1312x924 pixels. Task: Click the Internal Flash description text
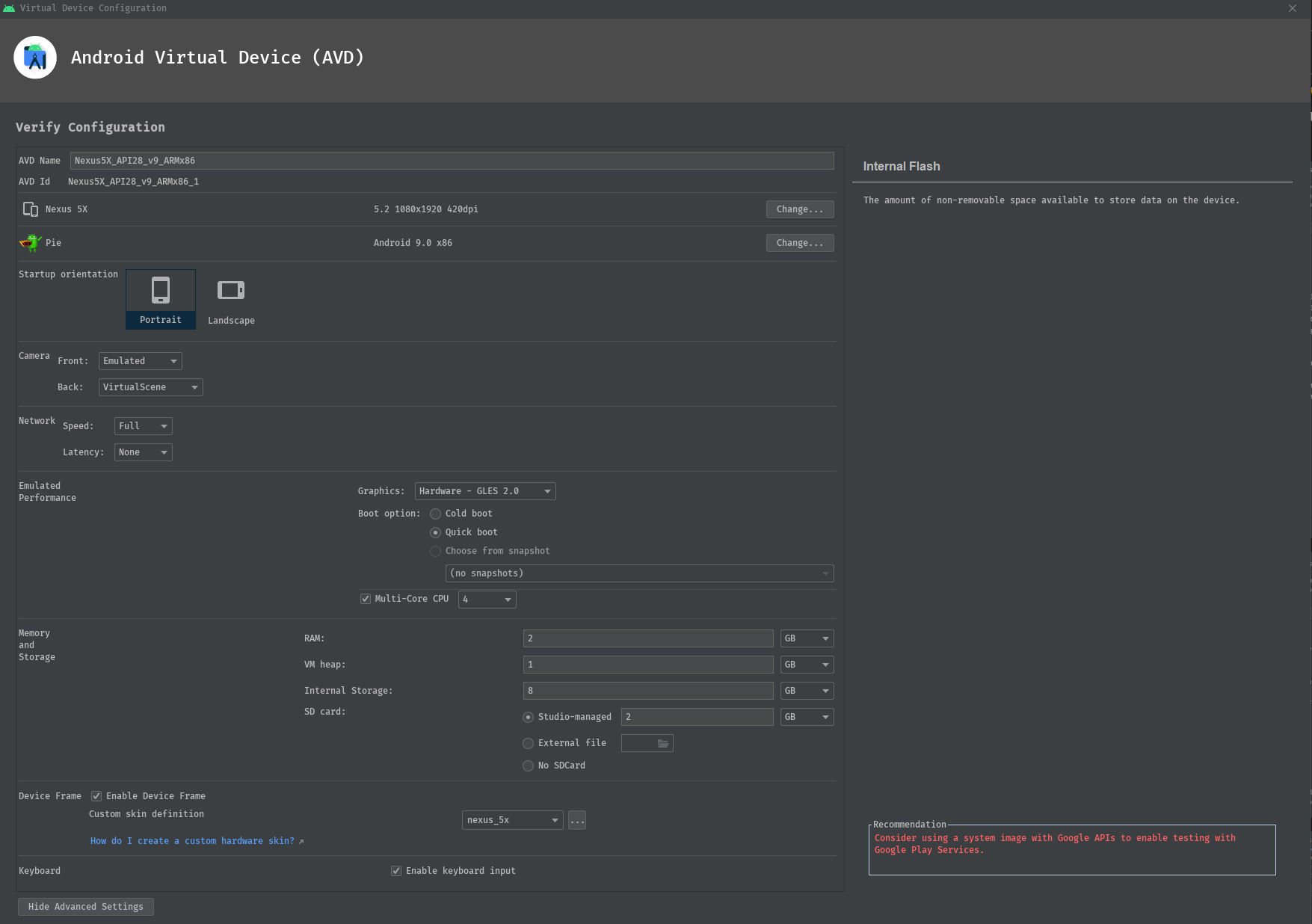(x=1051, y=200)
